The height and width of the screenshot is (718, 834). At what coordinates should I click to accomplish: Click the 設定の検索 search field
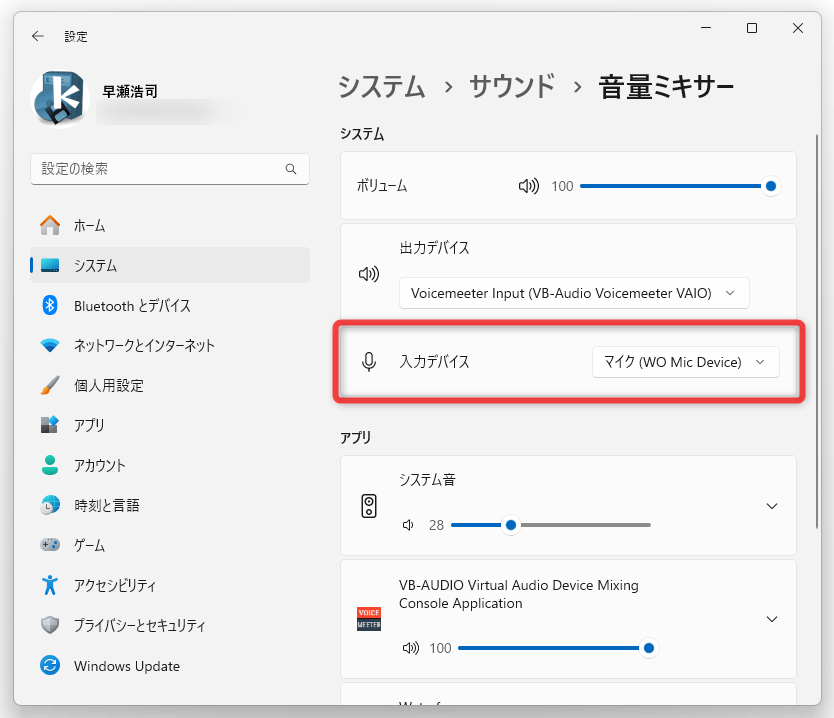pos(170,169)
